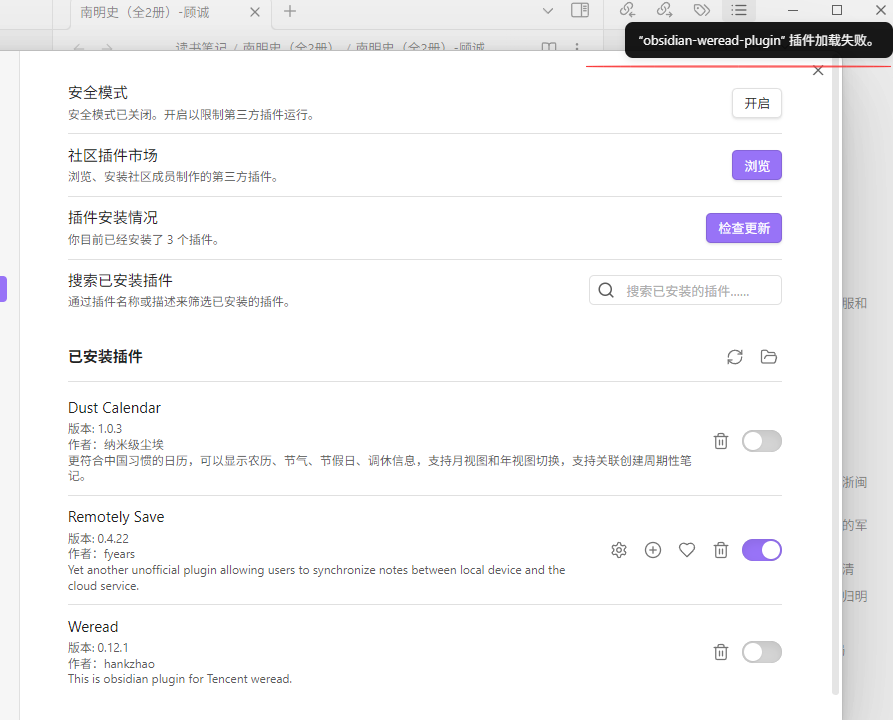The width and height of the screenshot is (893, 720).
Task: Open a new tab with plus button
Action: (x=290, y=11)
